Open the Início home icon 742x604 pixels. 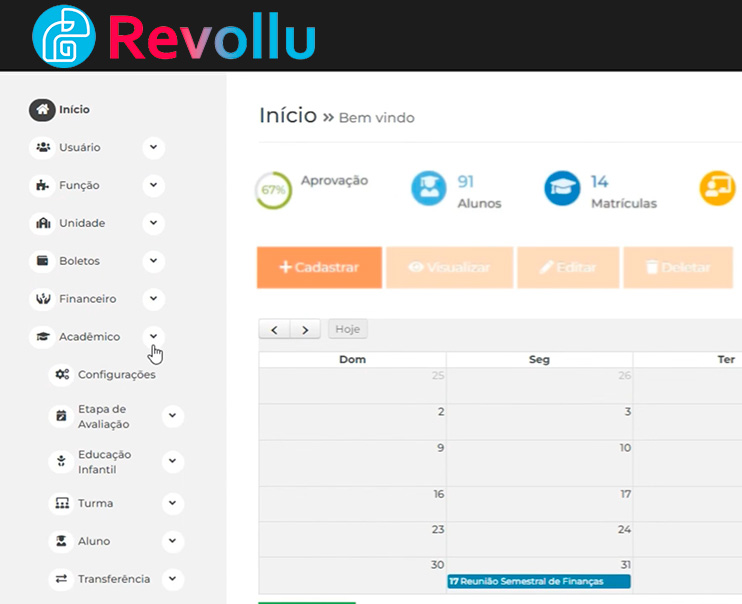[x=43, y=110]
